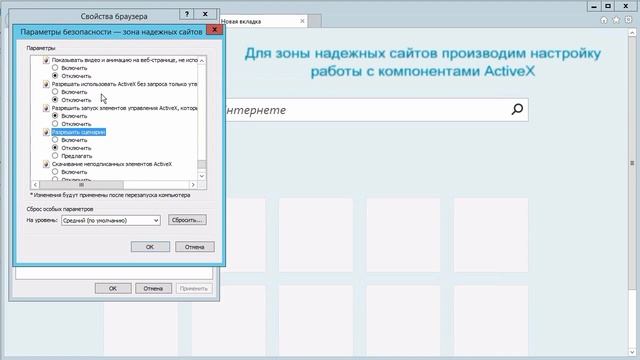Select 'Отключить' under 'Показывать видео и анимацию'
The width and height of the screenshot is (640, 360).
point(55,76)
